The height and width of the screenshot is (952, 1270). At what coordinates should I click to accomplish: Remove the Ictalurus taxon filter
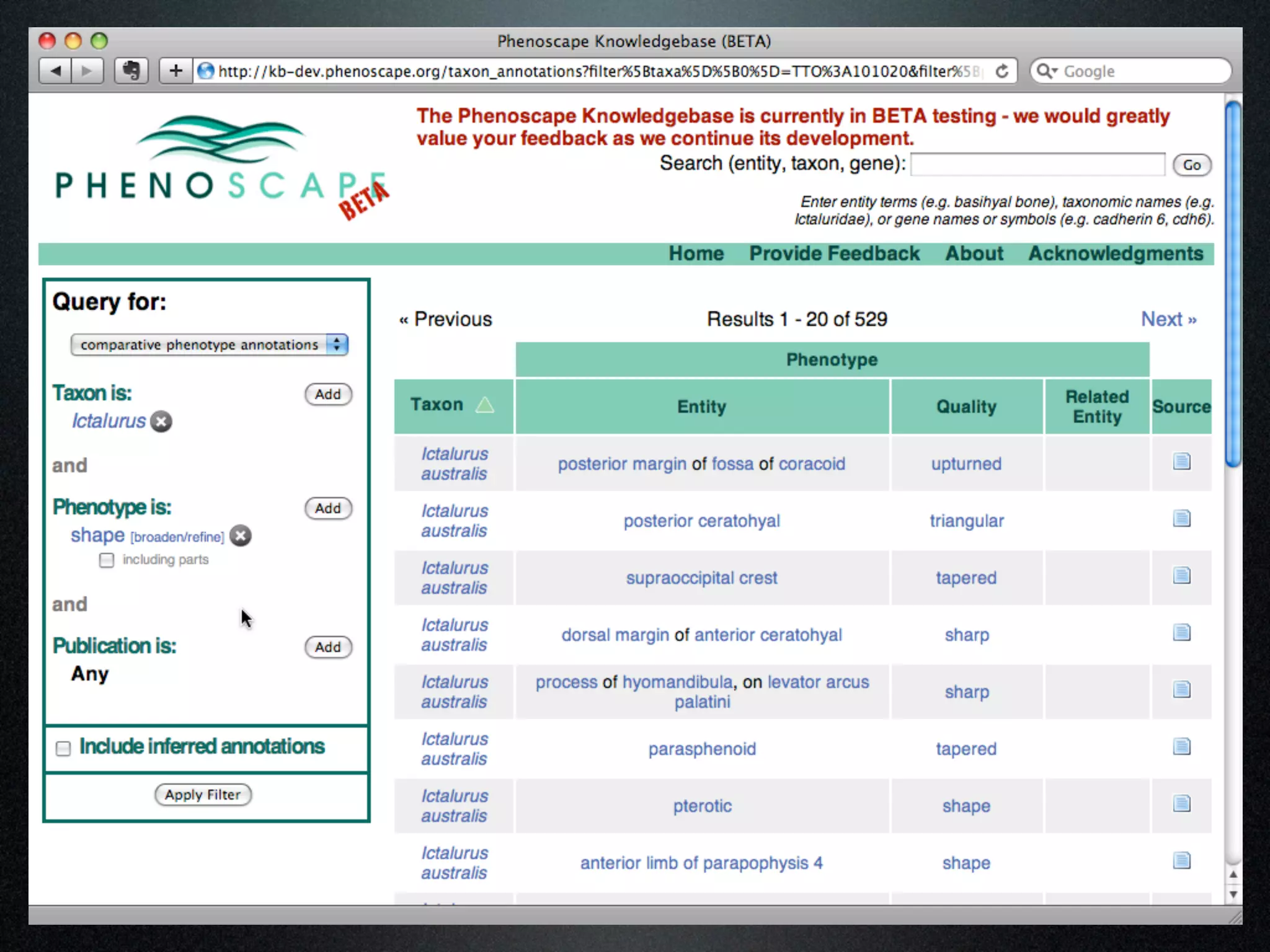(161, 421)
